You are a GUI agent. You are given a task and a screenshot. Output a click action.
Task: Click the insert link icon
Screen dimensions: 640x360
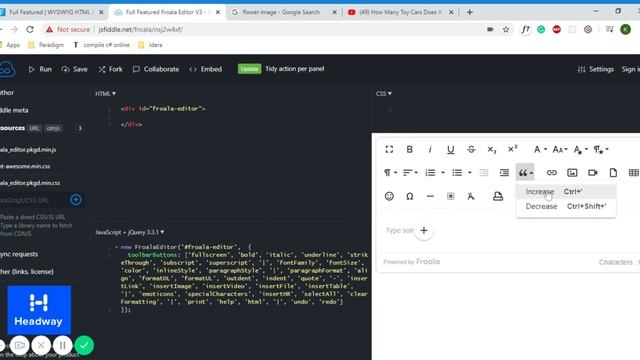[x=552, y=173]
